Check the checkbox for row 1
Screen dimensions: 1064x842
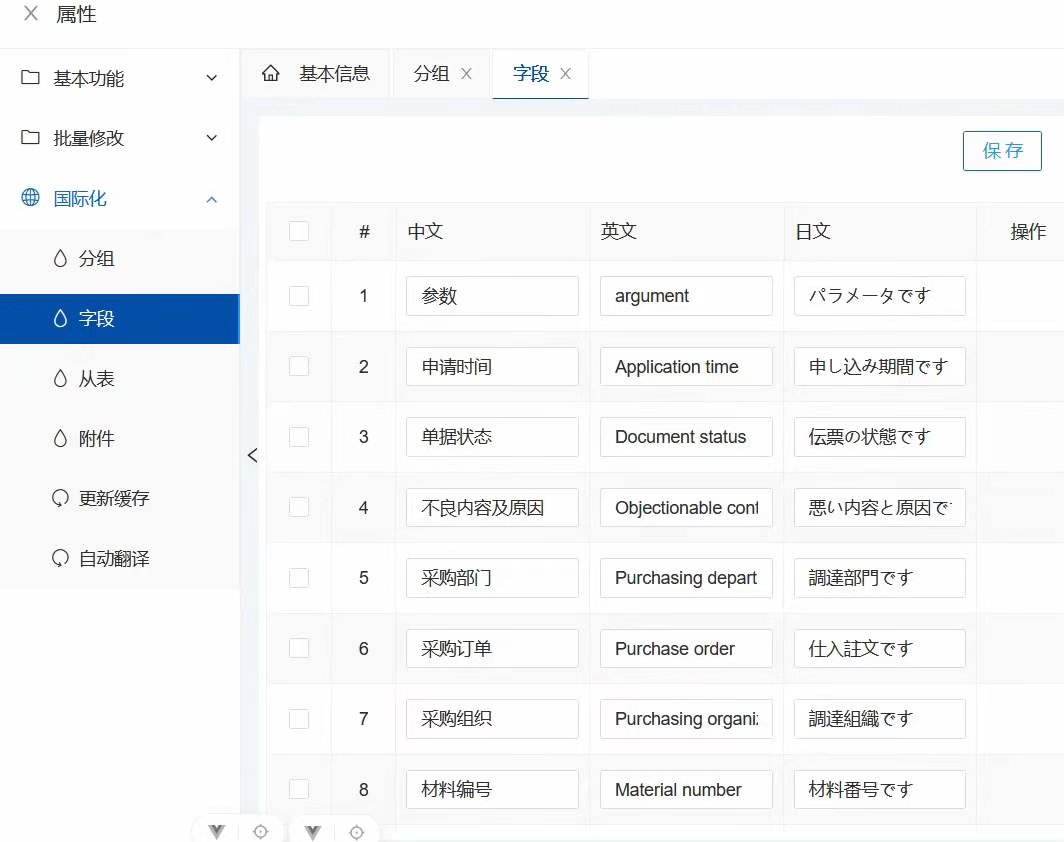(299, 296)
